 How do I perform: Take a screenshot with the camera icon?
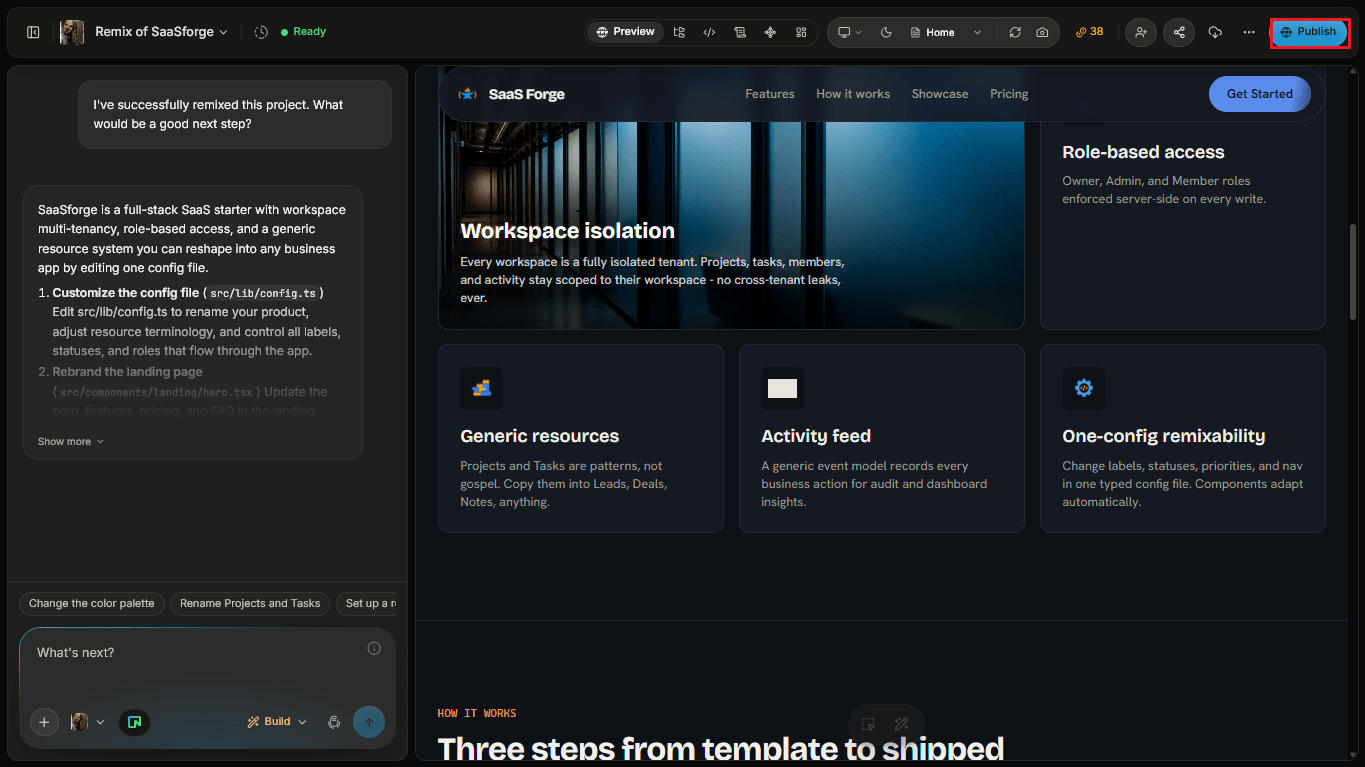(x=1042, y=32)
